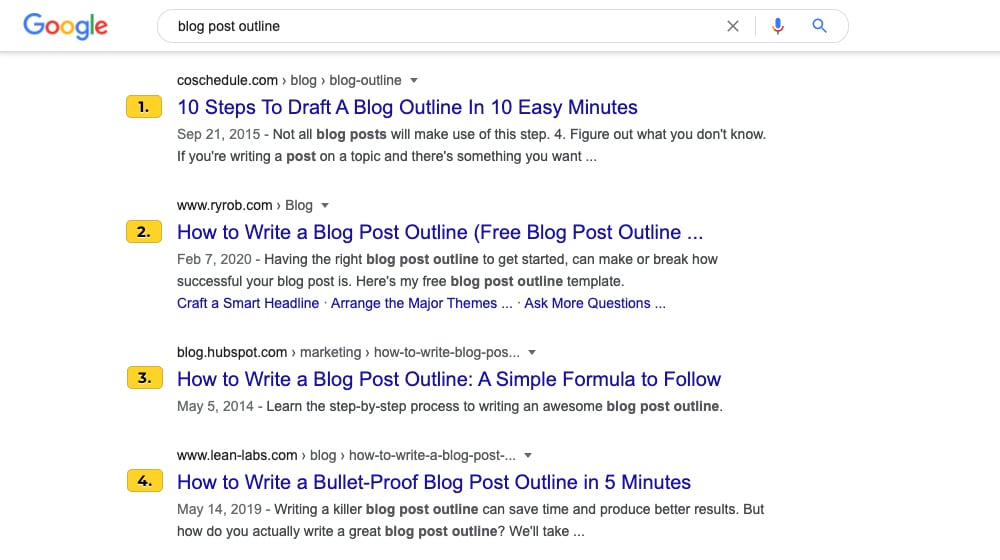The image size is (1000, 560).
Task: Click the 'May 5, 2014' snippet text
Action: click(216, 406)
